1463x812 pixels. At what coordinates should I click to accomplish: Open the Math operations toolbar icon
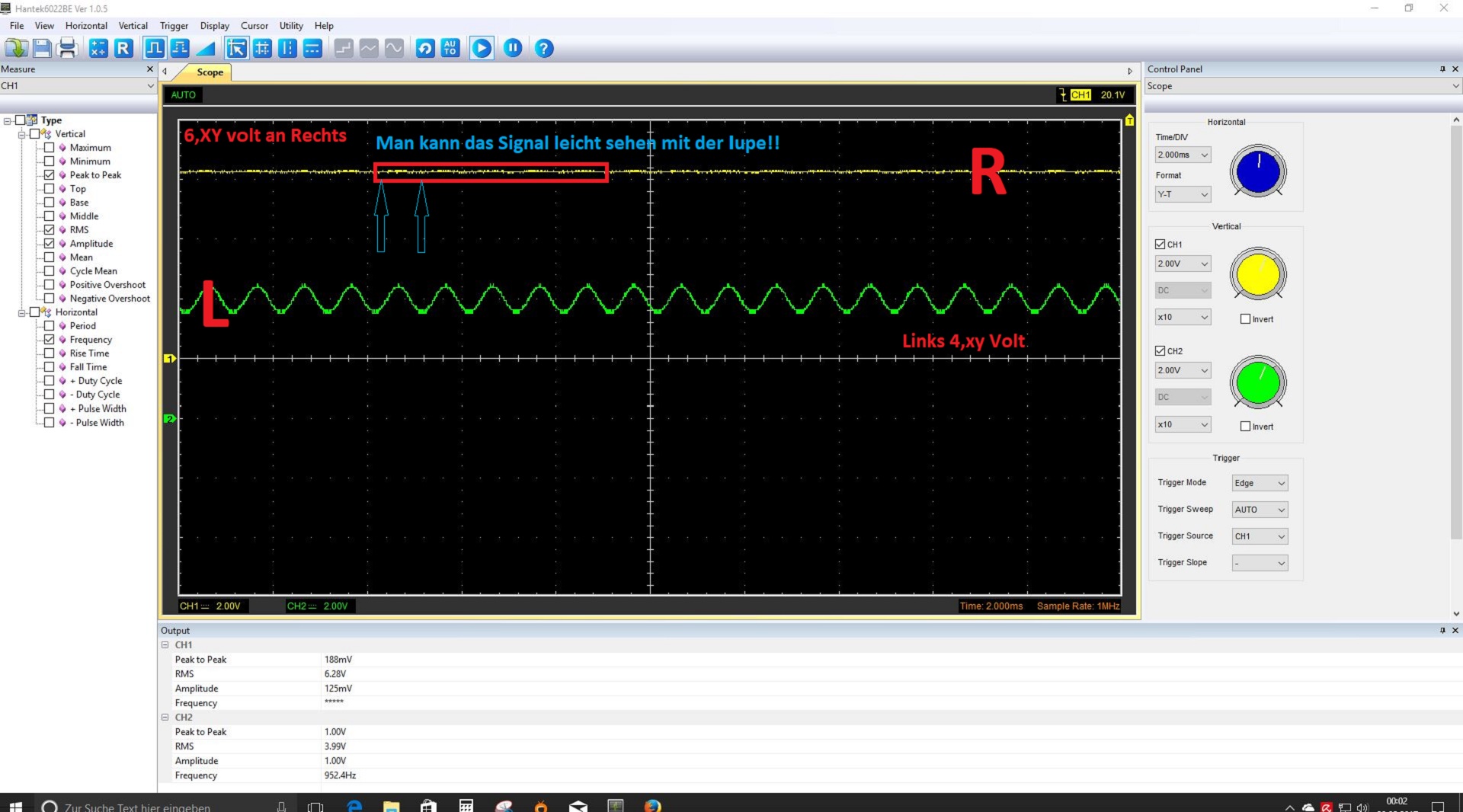(x=98, y=49)
